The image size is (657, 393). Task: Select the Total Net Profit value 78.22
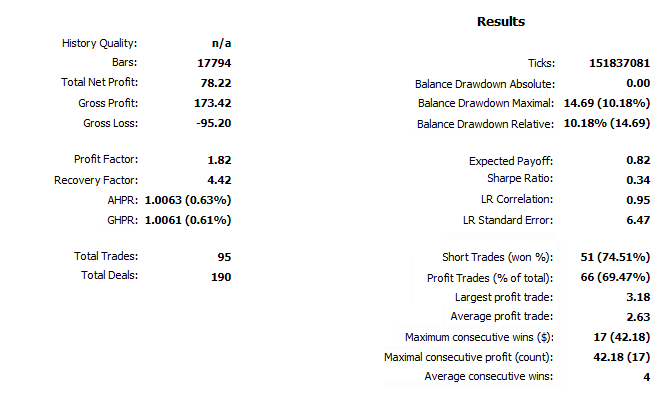(x=216, y=83)
